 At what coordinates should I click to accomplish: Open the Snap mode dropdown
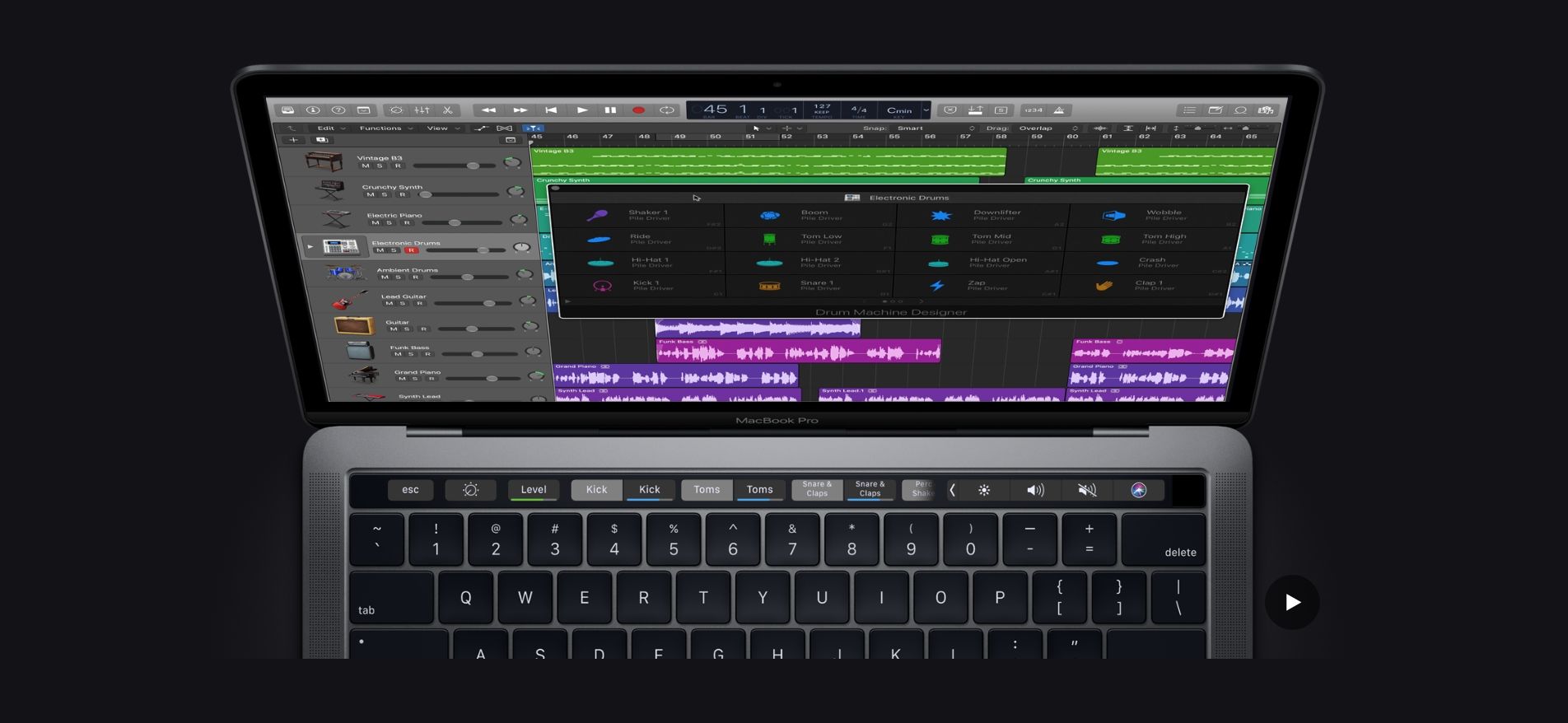coord(934,128)
